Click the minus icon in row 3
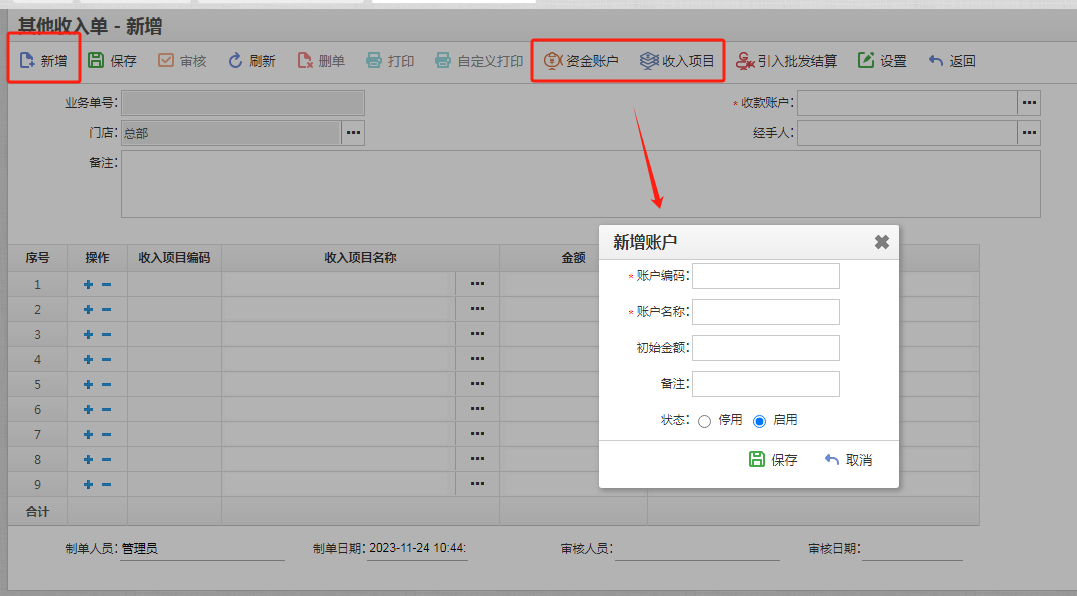Viewport: 1077px width, 596px height. point(106,334)
